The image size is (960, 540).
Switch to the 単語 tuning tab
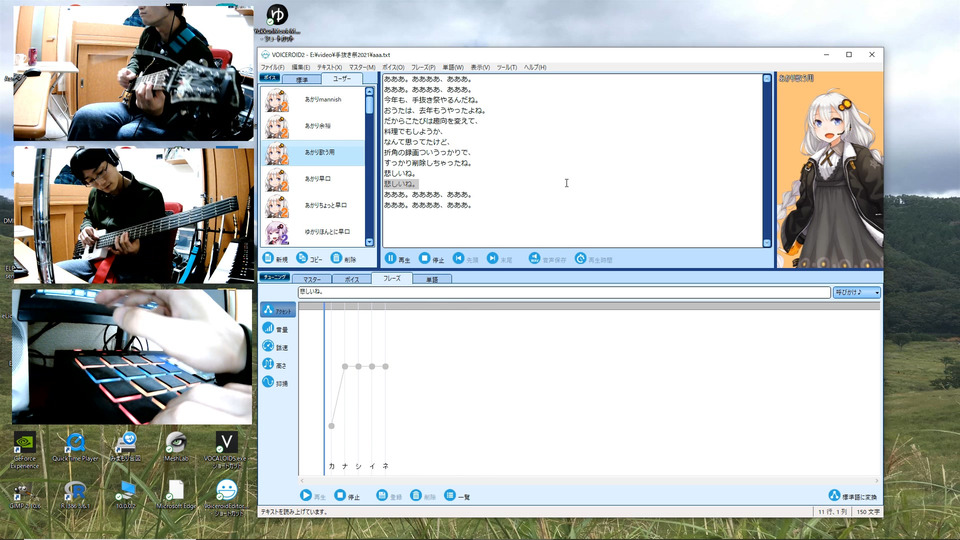432,279
